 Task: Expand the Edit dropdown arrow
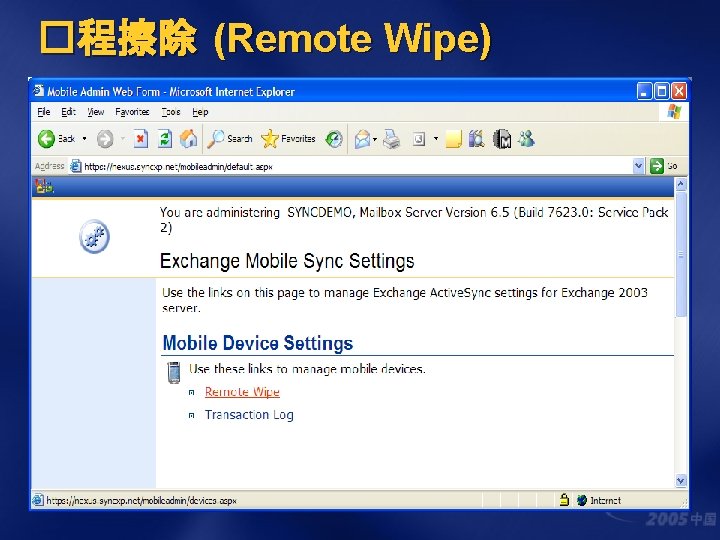coord(436,138)
